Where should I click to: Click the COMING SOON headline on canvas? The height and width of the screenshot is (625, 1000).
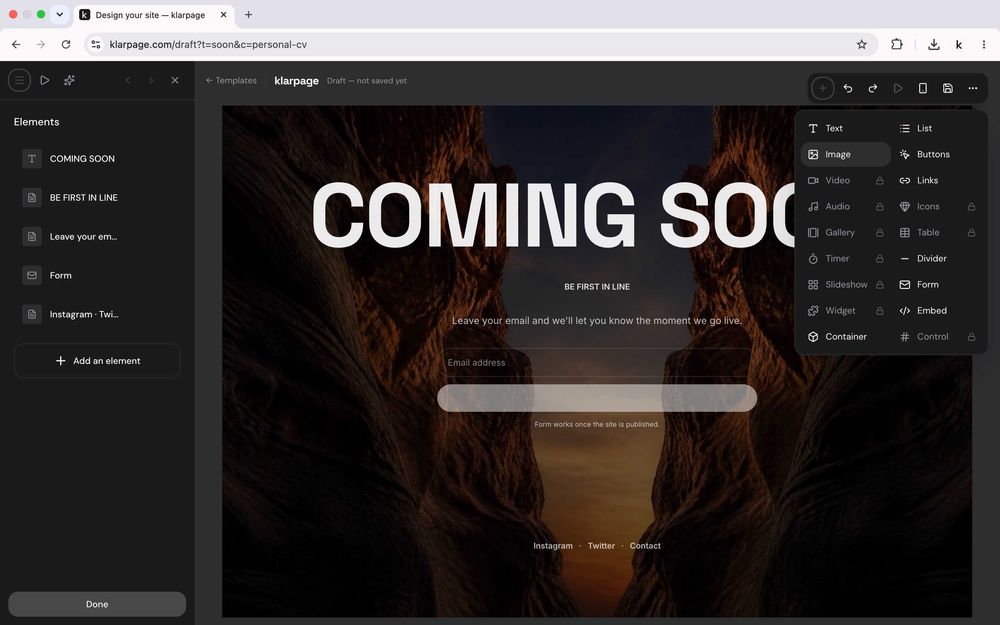[554, 216]
